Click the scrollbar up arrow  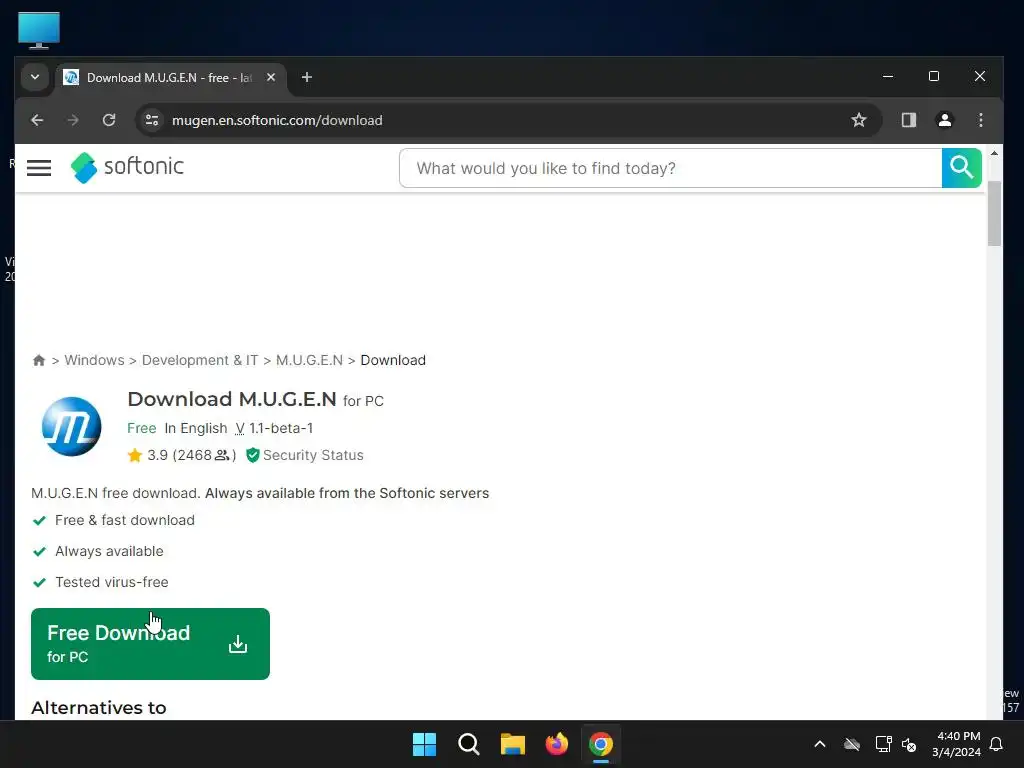[994, 153]
